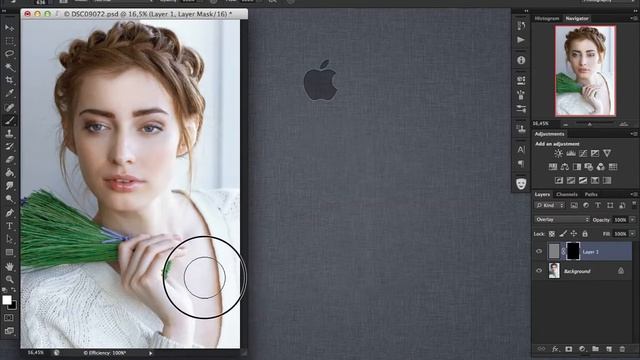
Task: Toggle link between Layer 1 and mask
Action: (x=563, y=251)
